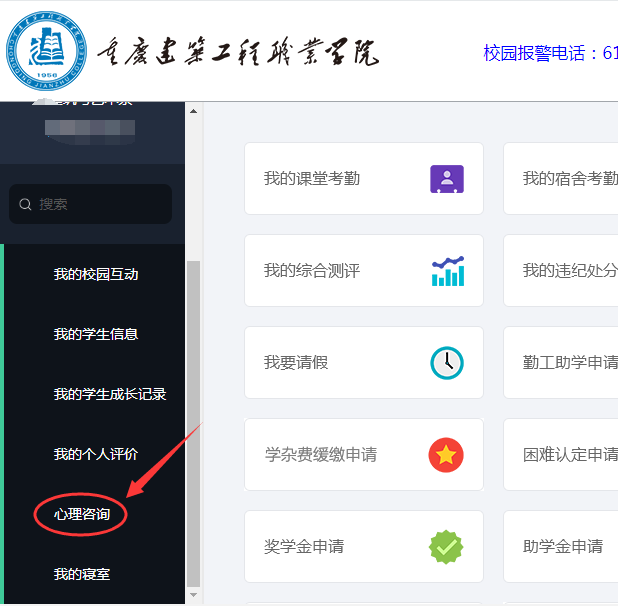Screen dimensions: 618x606
Task: Click the 搜索 input field
Action: pyautogui.click(x=100, y=204)
